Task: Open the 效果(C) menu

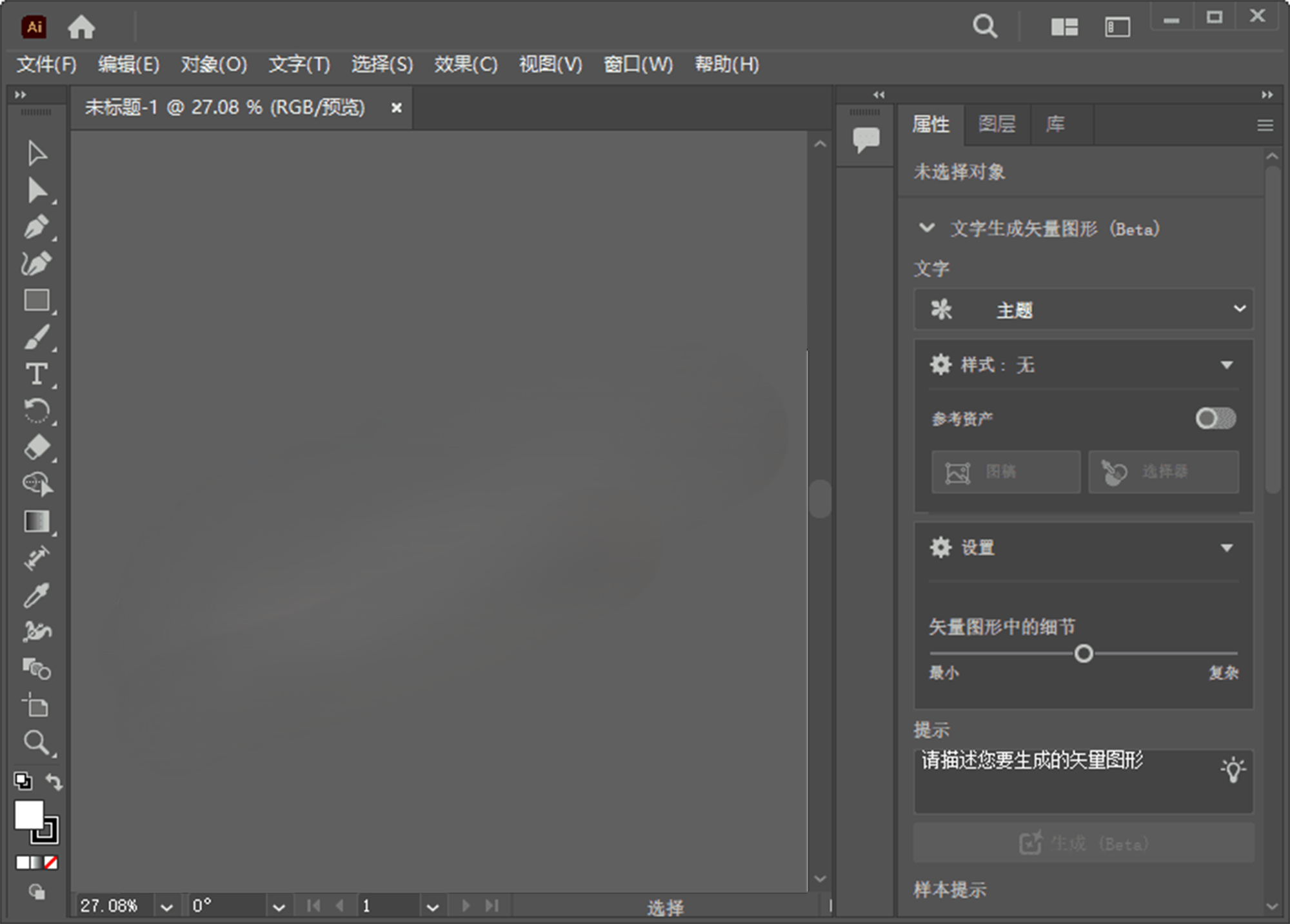Action: (466, 64)
